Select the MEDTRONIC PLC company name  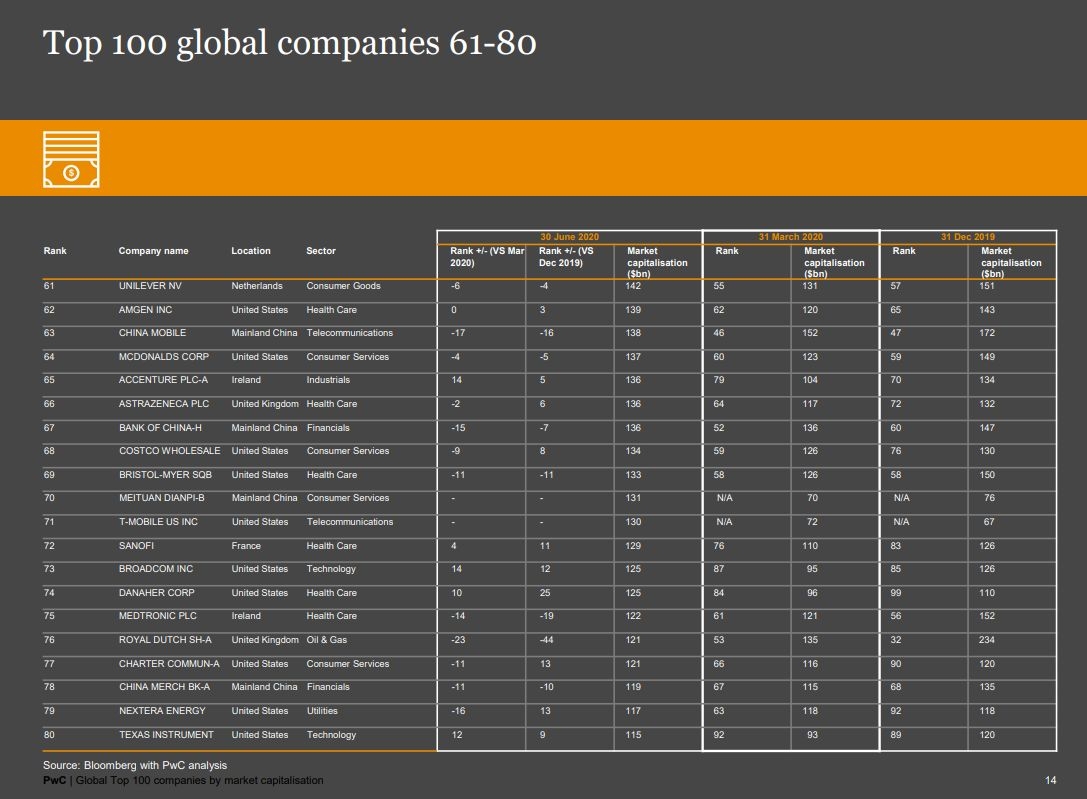coord(158,616)
